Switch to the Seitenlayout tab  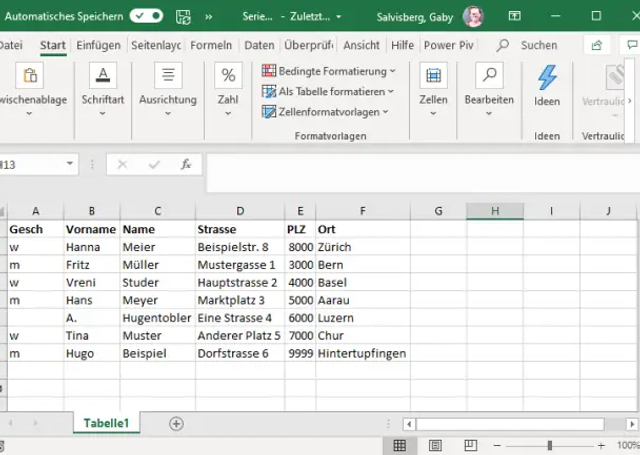(x=156, y=45)
